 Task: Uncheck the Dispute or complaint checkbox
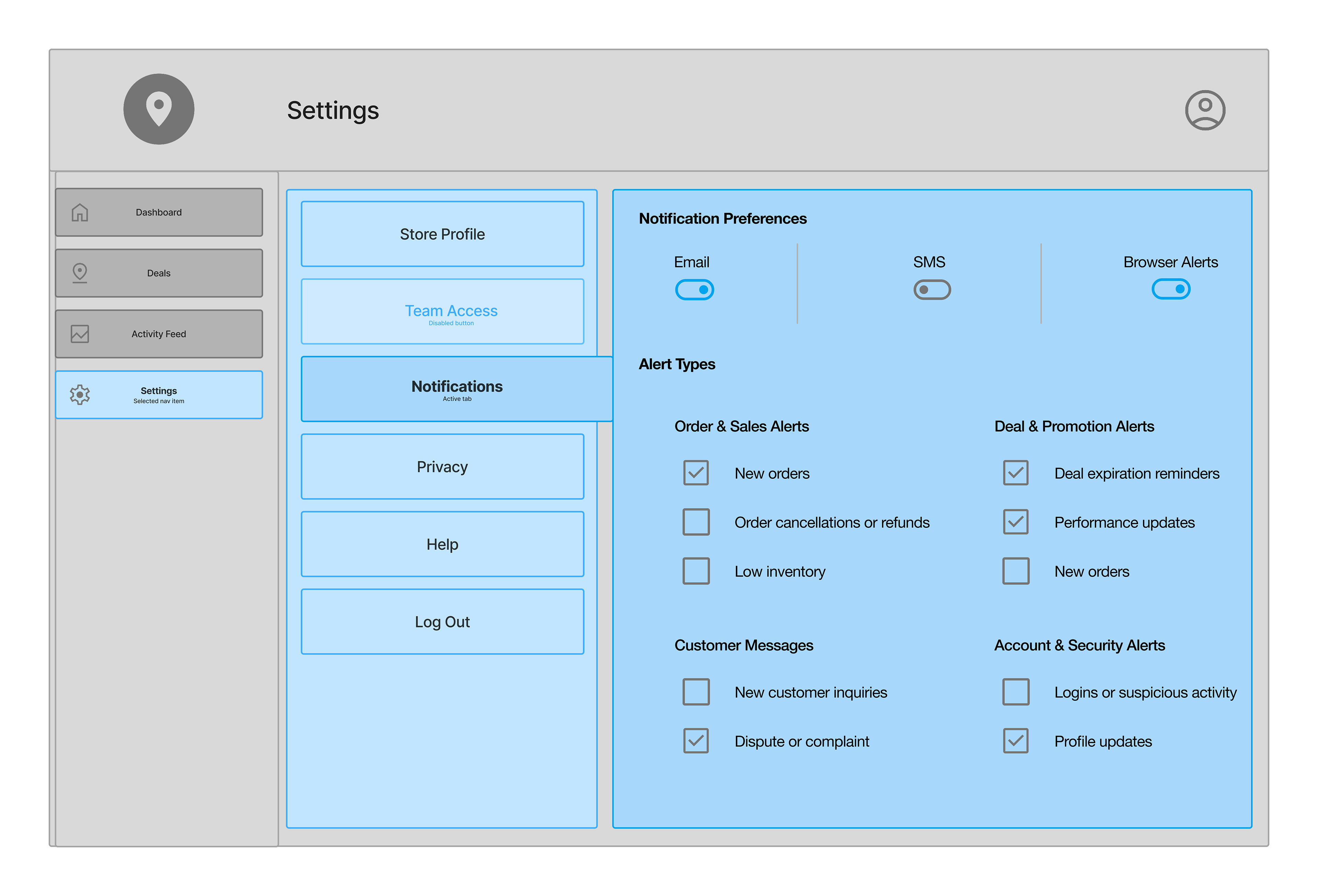[696, 741]
